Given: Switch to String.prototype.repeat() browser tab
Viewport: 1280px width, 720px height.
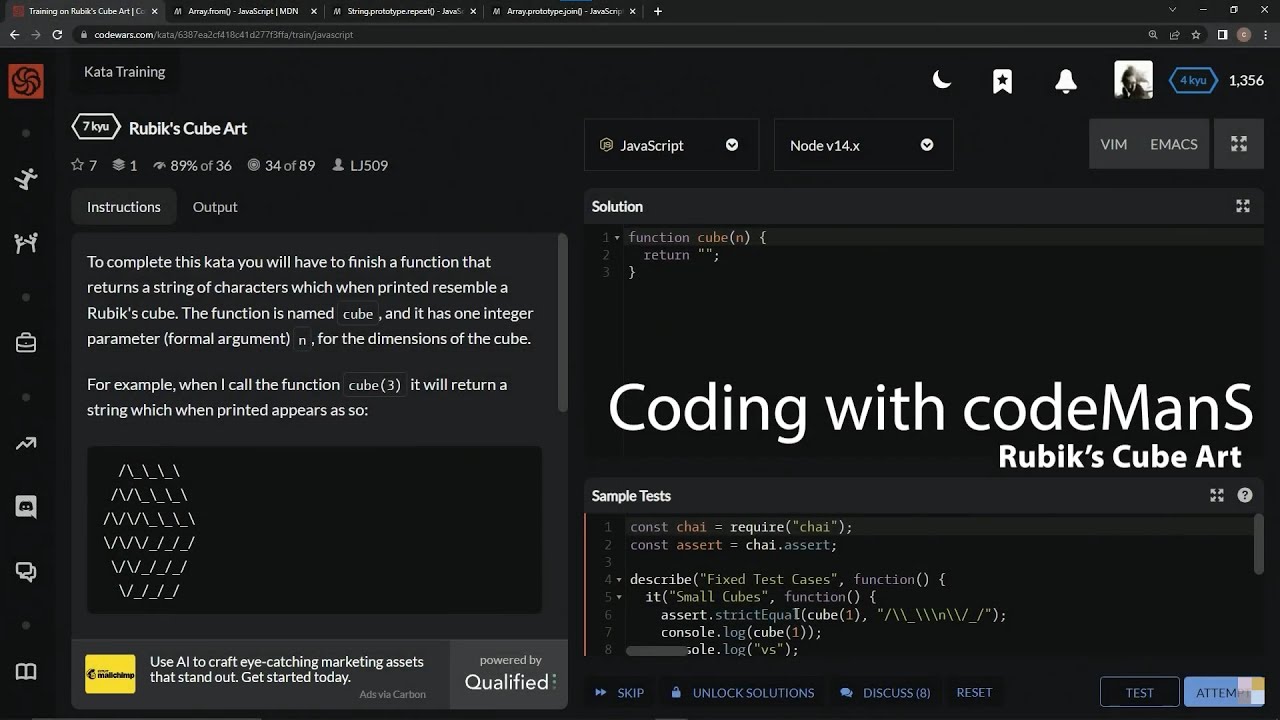Looking at the screenshot, I should tap(403, 11).
